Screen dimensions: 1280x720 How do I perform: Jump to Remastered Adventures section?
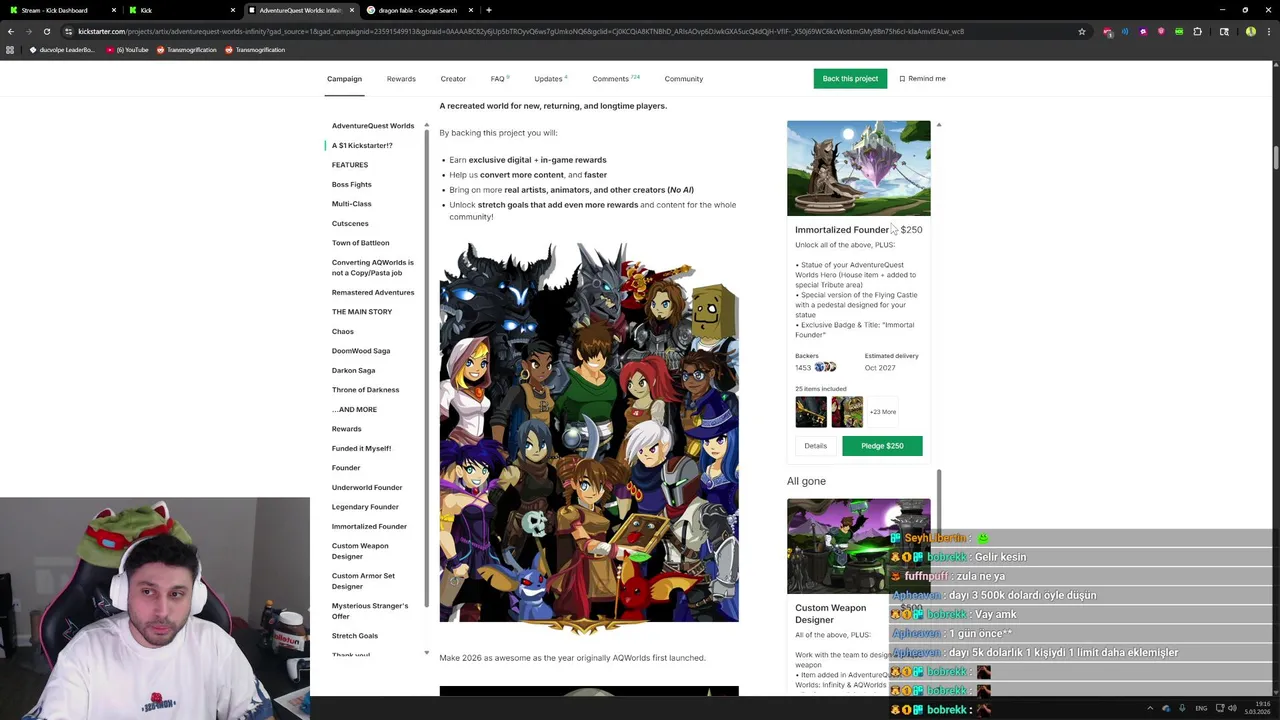(x=373, y=292)
